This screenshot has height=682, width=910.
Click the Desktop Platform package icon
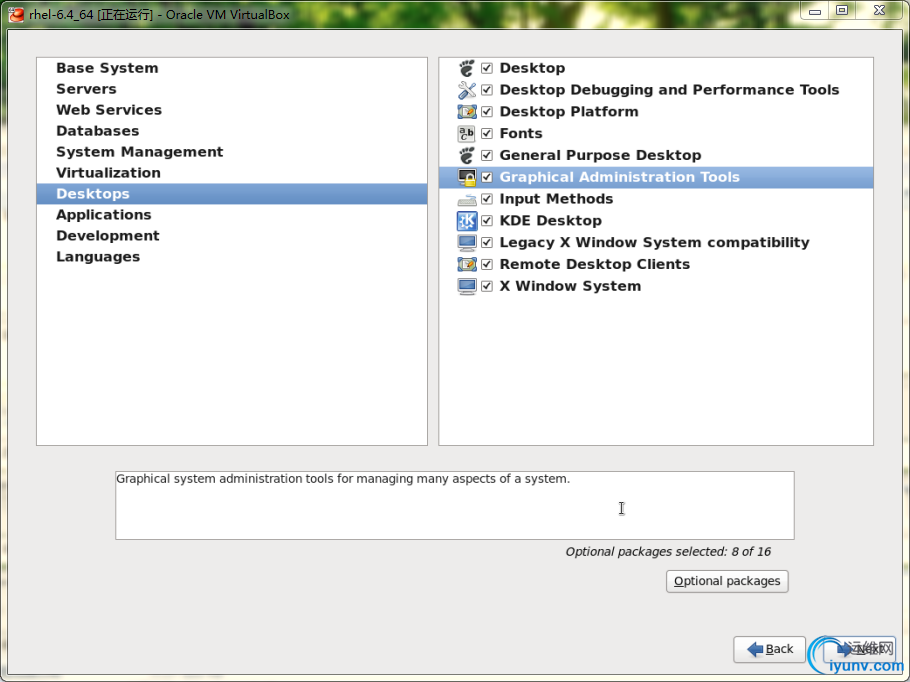467,111
